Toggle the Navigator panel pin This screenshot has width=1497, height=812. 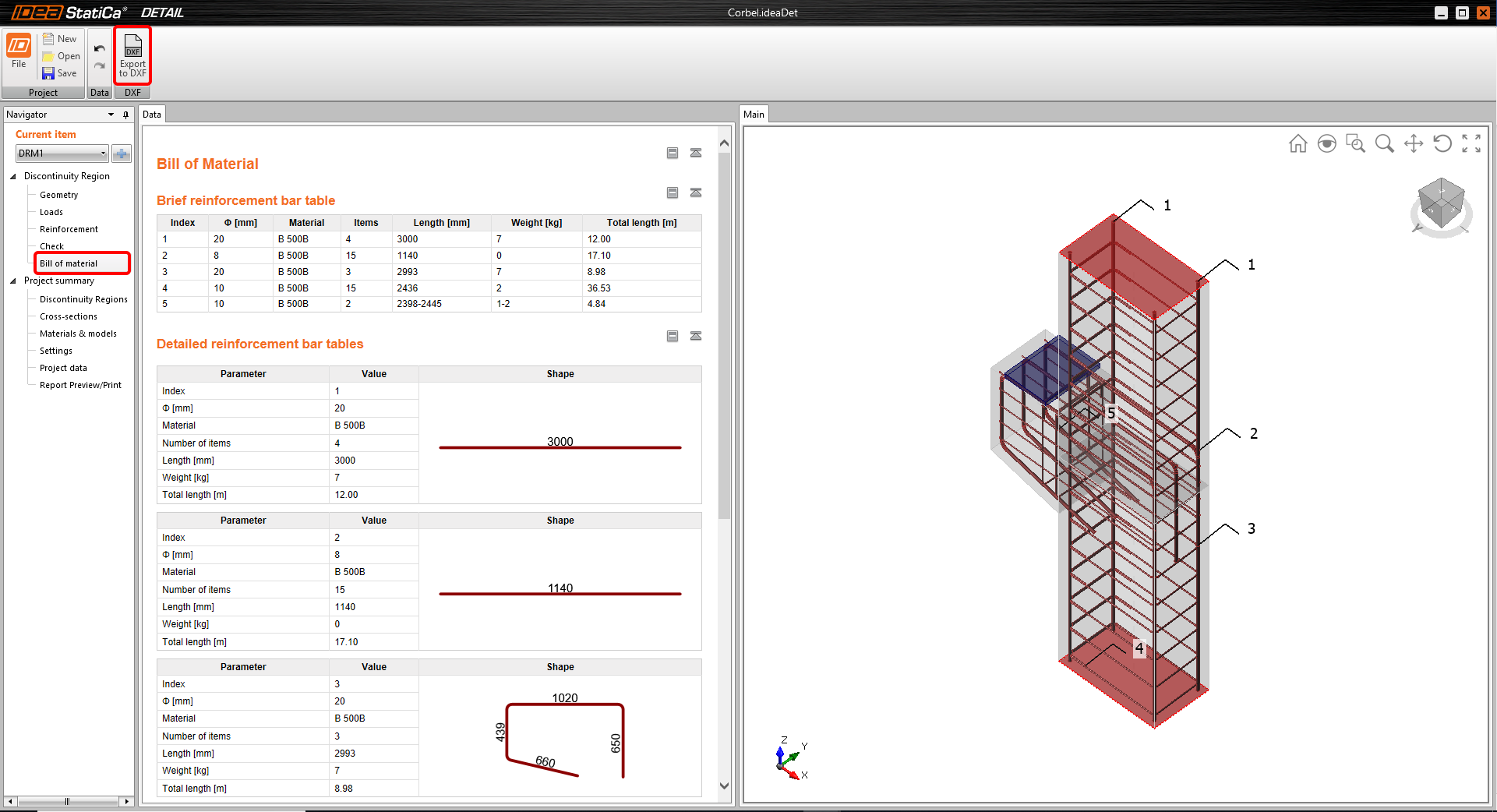(x=125, y=115)
